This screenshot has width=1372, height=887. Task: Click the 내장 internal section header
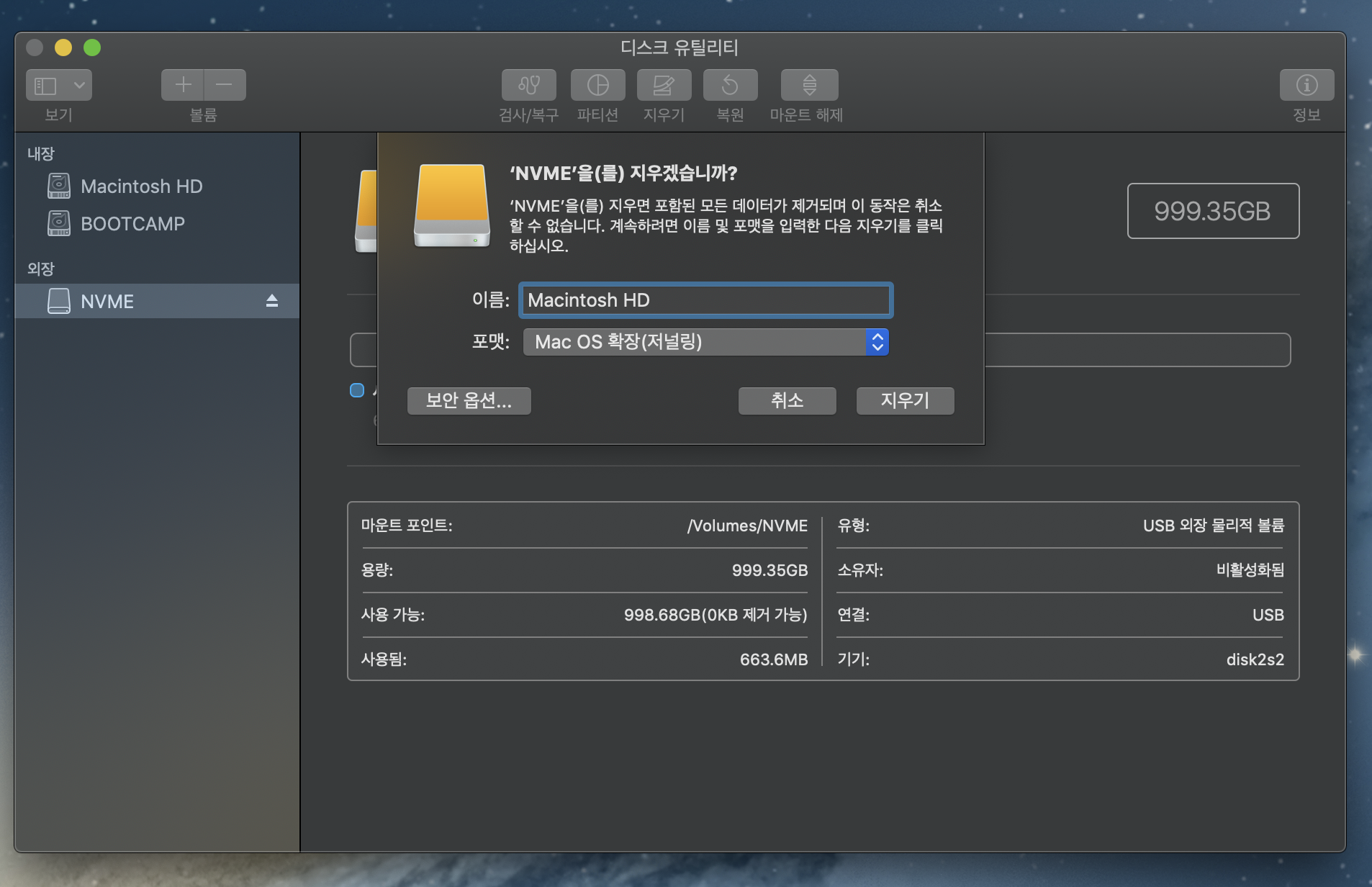pos(41,153)
